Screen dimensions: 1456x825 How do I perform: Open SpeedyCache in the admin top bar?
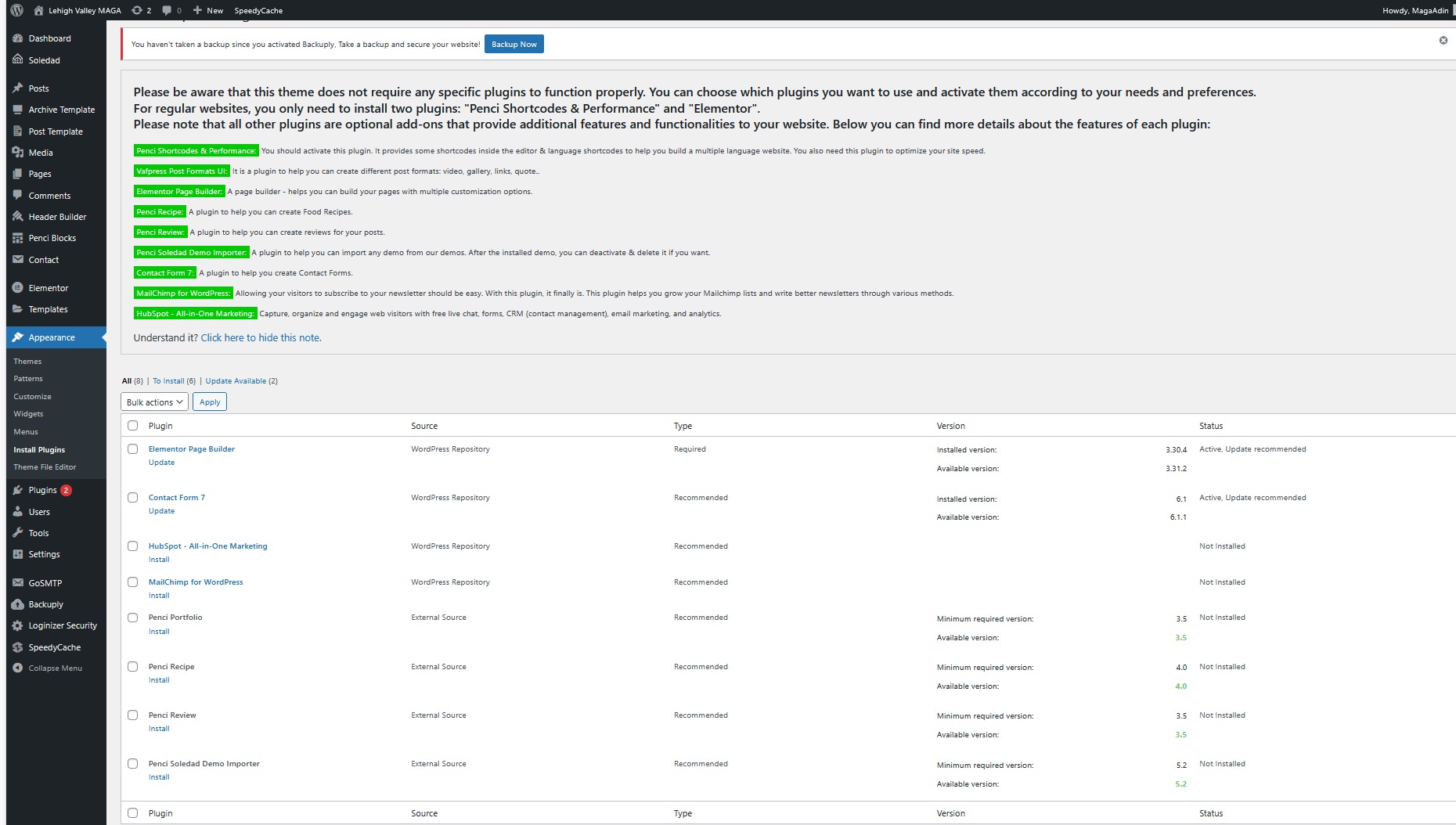258,10
